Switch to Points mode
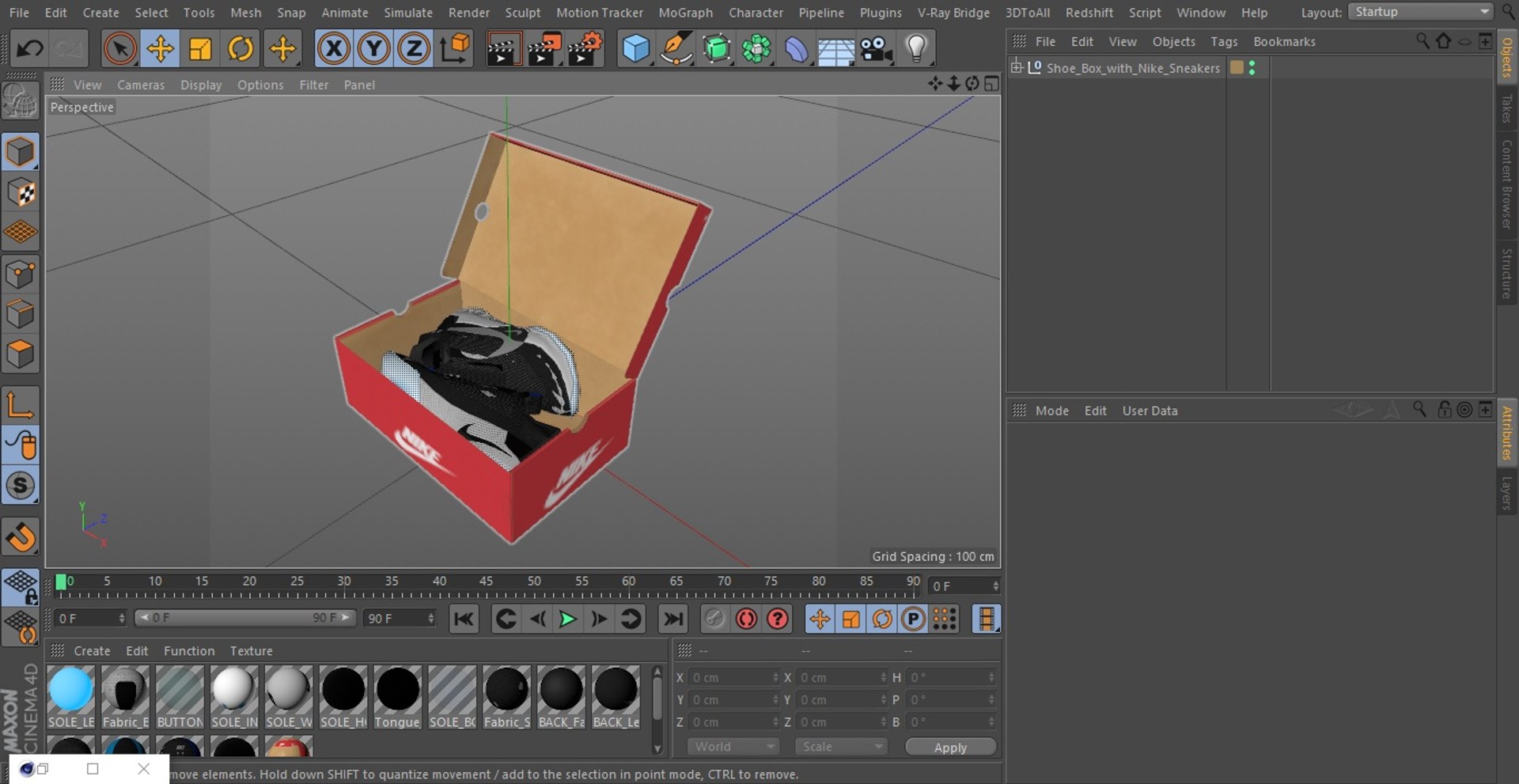This screenshot has width=1519, height=784. click(x=20, y=275)
